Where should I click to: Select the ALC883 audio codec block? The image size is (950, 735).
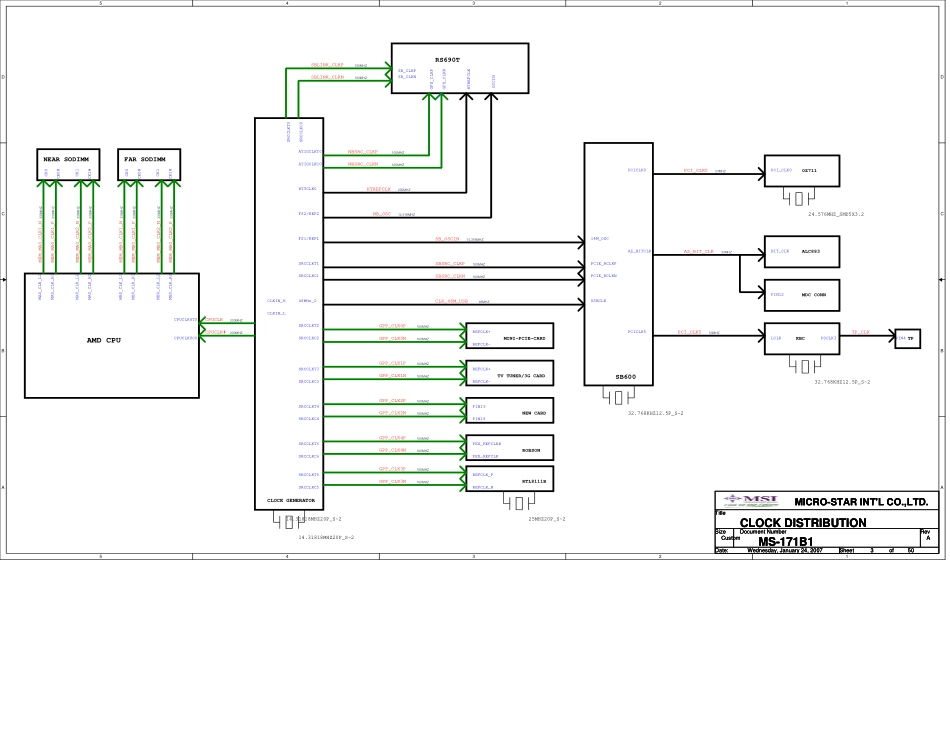click(802, 250)
